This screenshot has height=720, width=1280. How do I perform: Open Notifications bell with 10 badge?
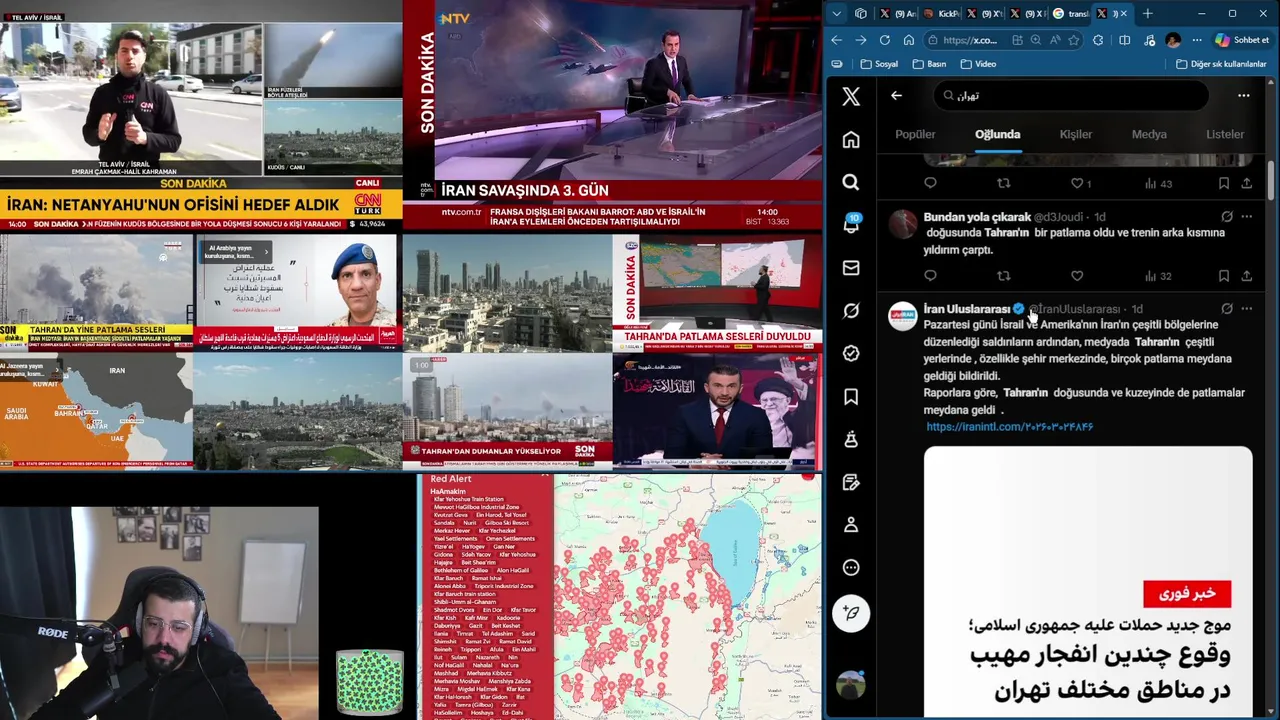tap(851, 225)
